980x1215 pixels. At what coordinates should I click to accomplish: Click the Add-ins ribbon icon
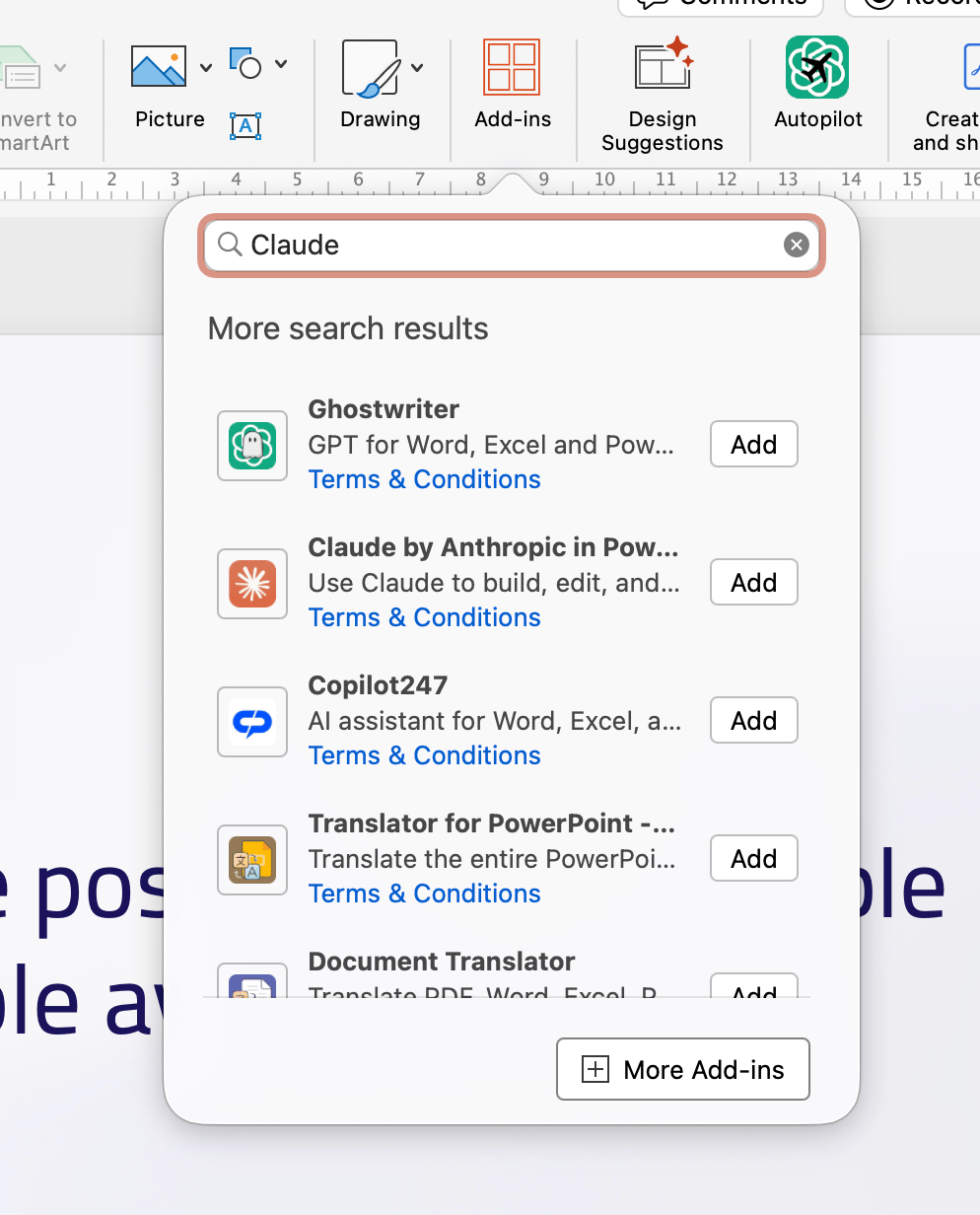coord(512,67)
